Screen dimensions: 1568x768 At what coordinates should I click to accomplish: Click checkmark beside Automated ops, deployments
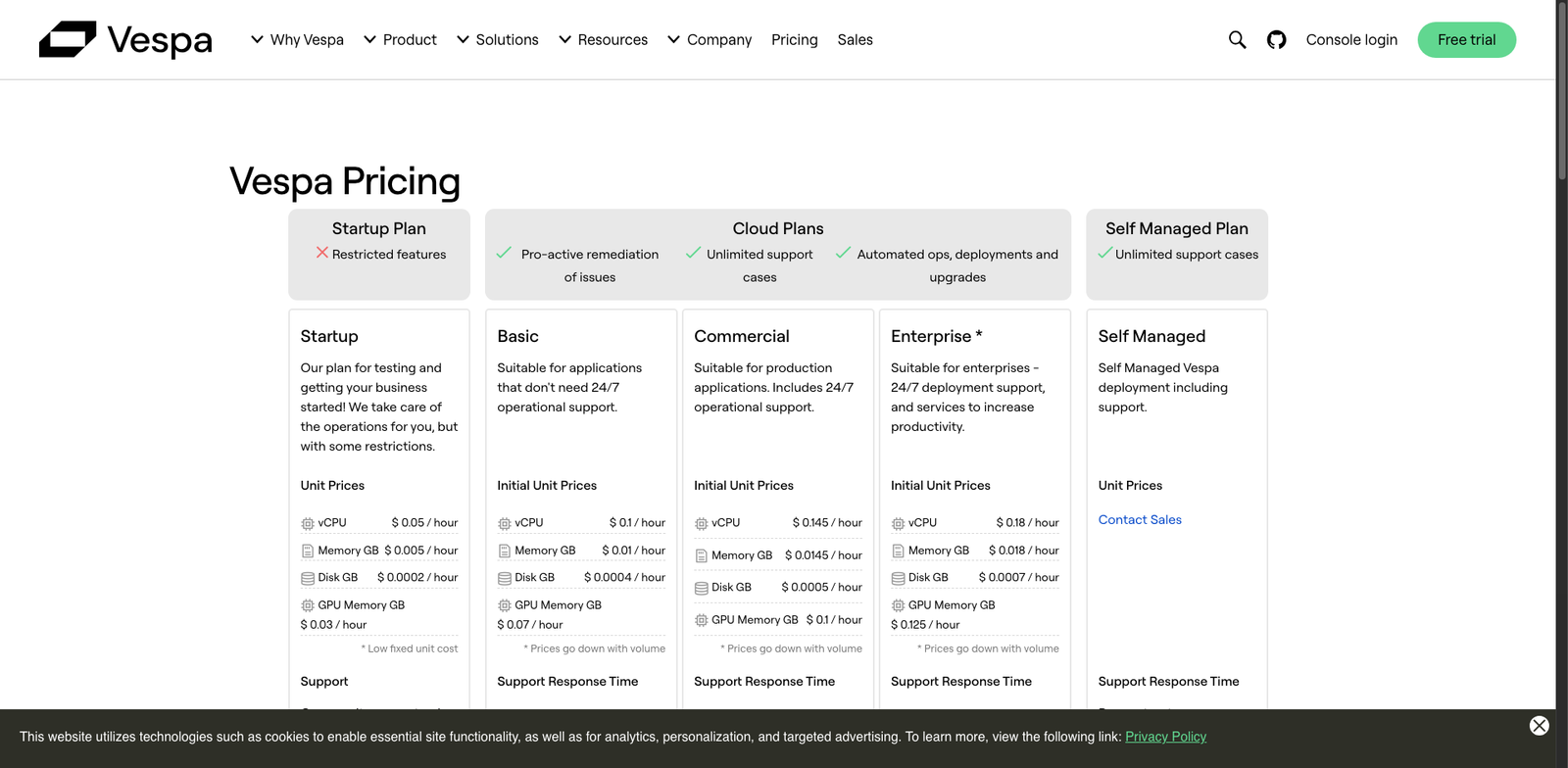point(843,253)
